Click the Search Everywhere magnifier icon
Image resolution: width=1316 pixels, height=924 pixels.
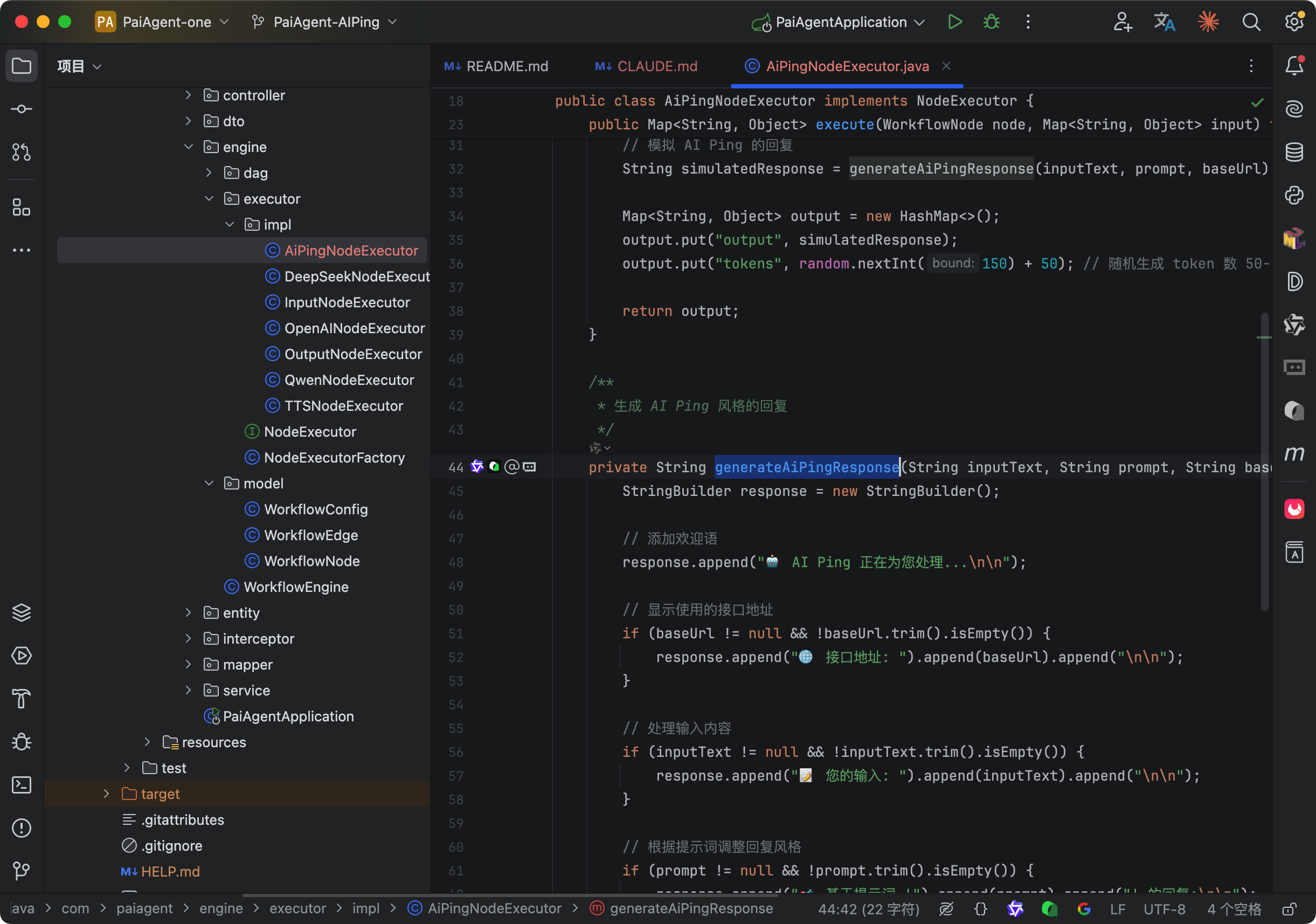(x=1251, y=22)
